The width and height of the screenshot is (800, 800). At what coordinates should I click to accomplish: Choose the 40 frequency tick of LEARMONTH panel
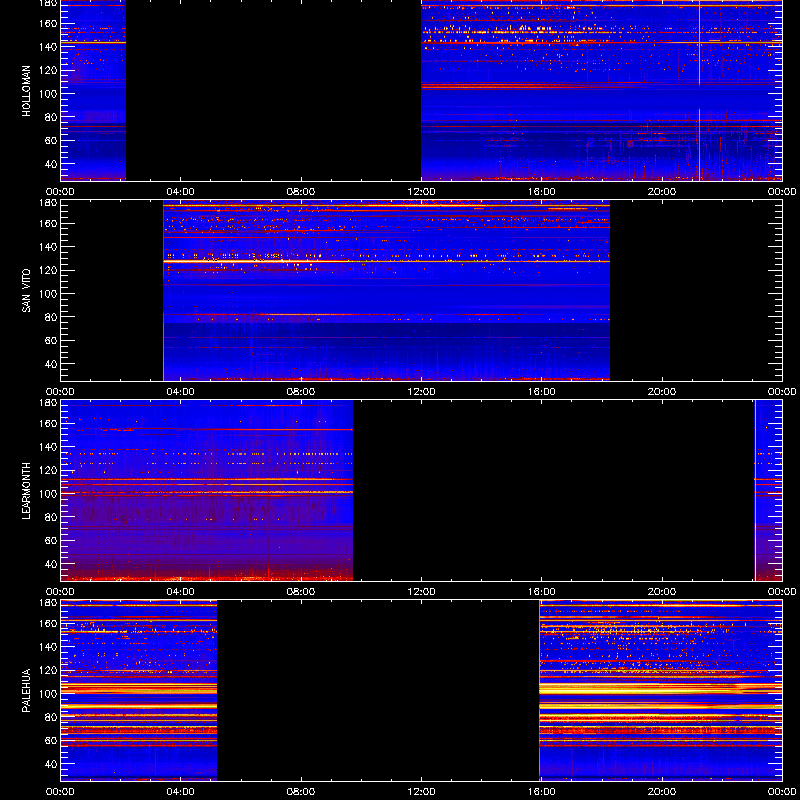click(52, 564)
